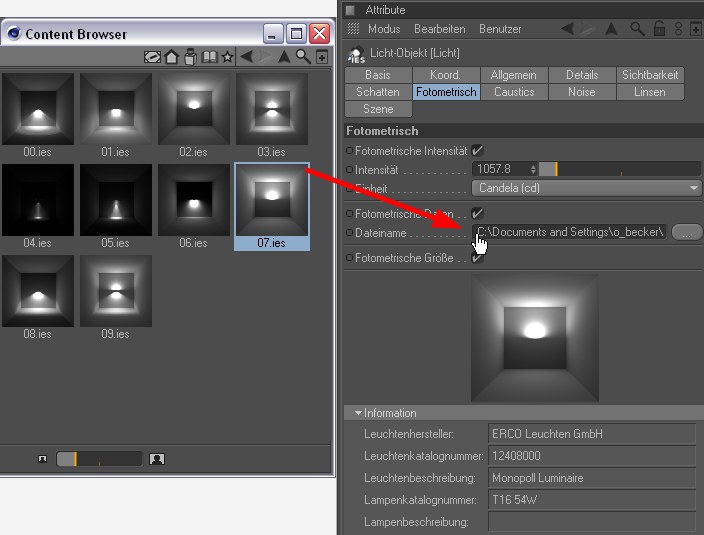
Task: Click the search magnifier in Content Browser
Action: 302,58
